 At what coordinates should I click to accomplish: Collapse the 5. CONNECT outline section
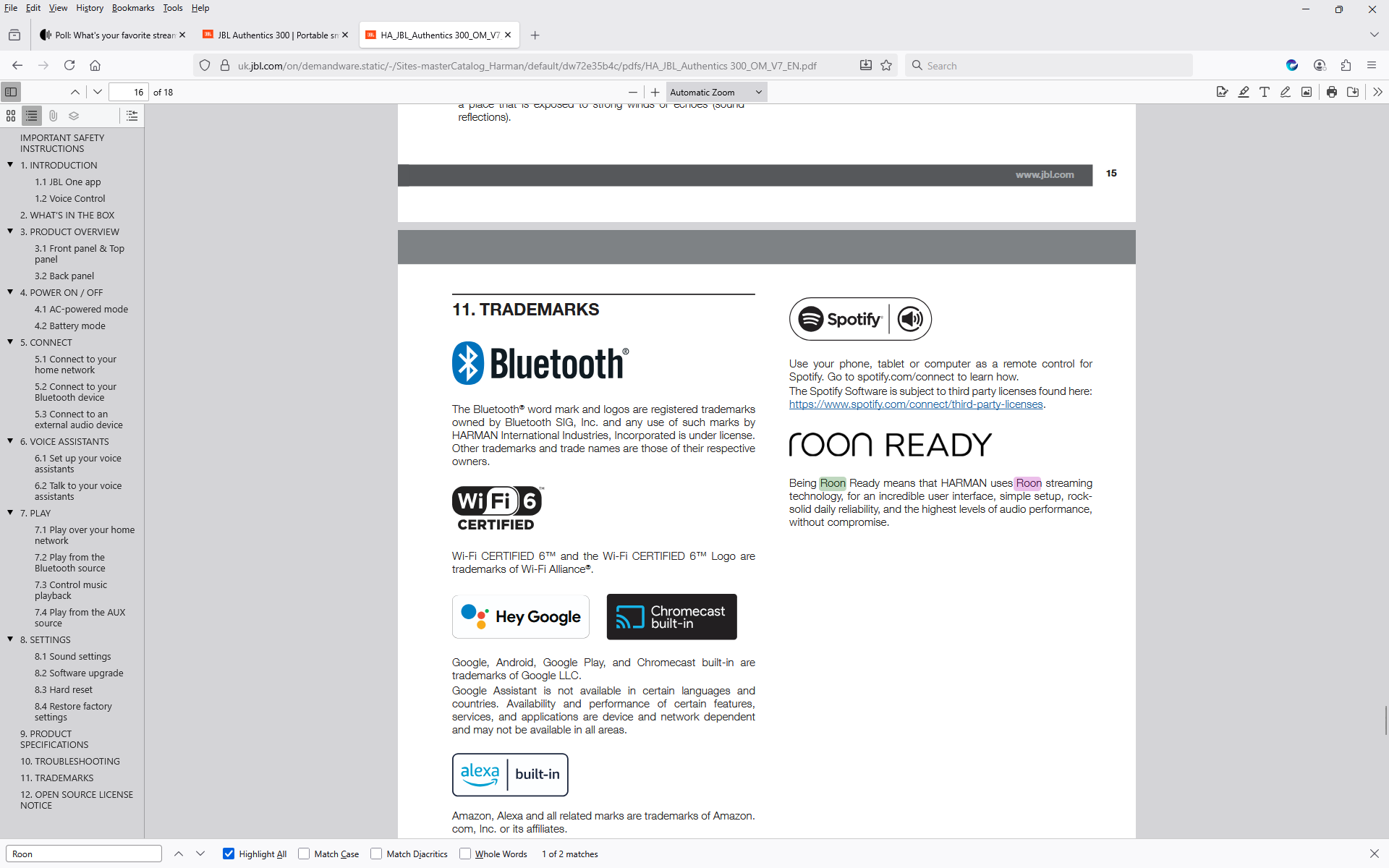tap(10, 342)
